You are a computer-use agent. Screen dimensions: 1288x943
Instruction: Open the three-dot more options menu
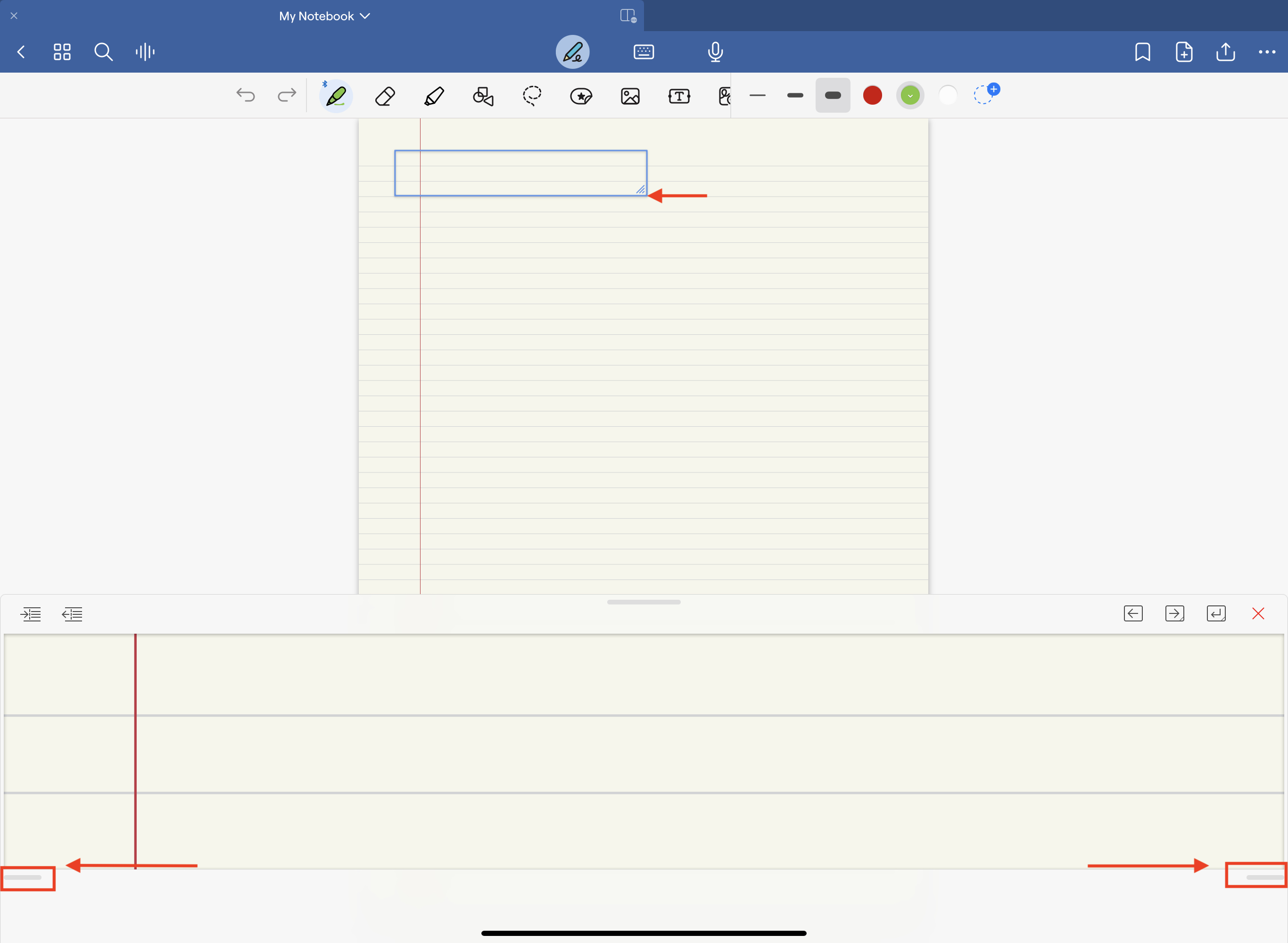[1267, 52]
